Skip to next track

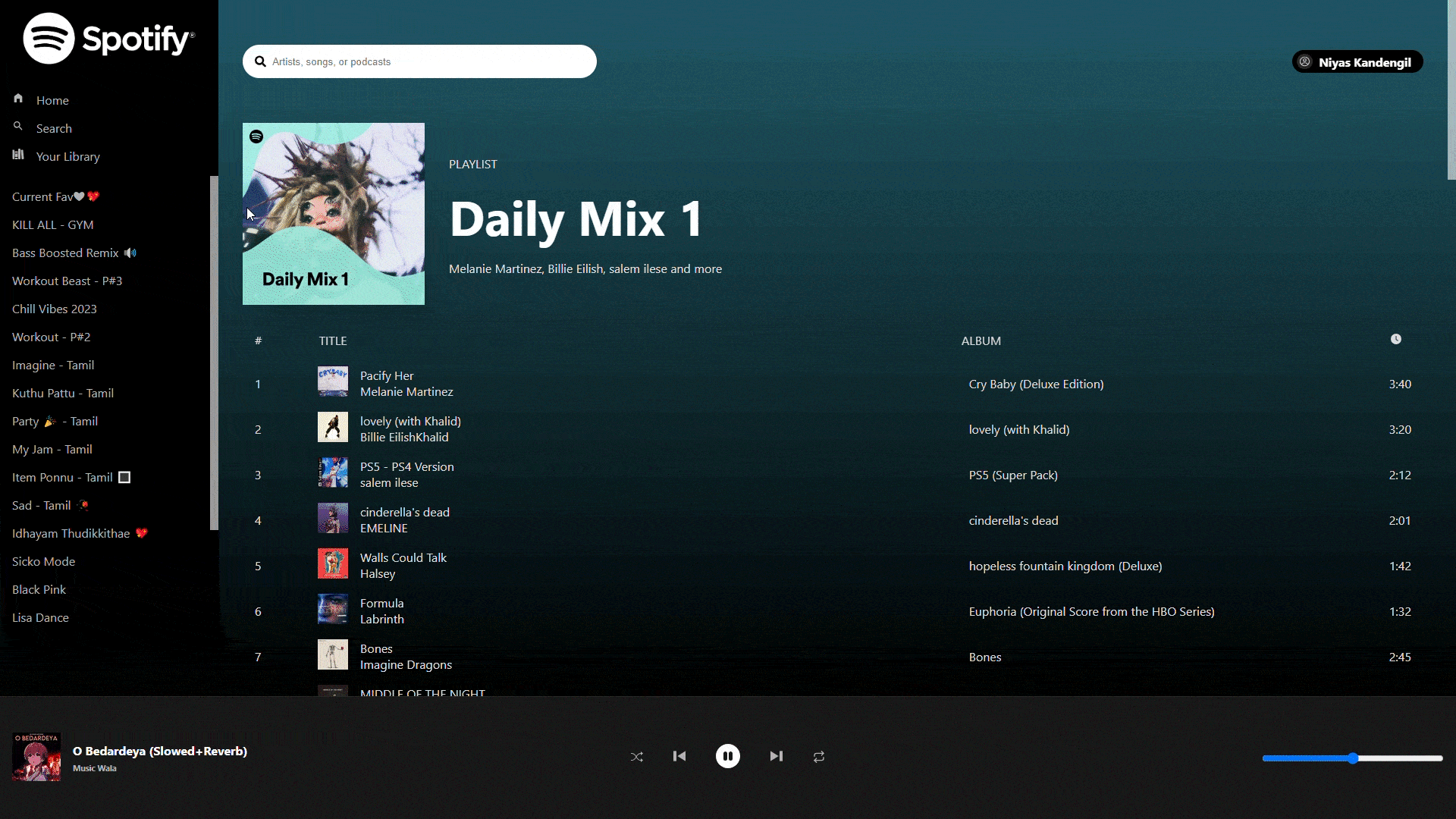pyautogui.click(x=776, y=756)
